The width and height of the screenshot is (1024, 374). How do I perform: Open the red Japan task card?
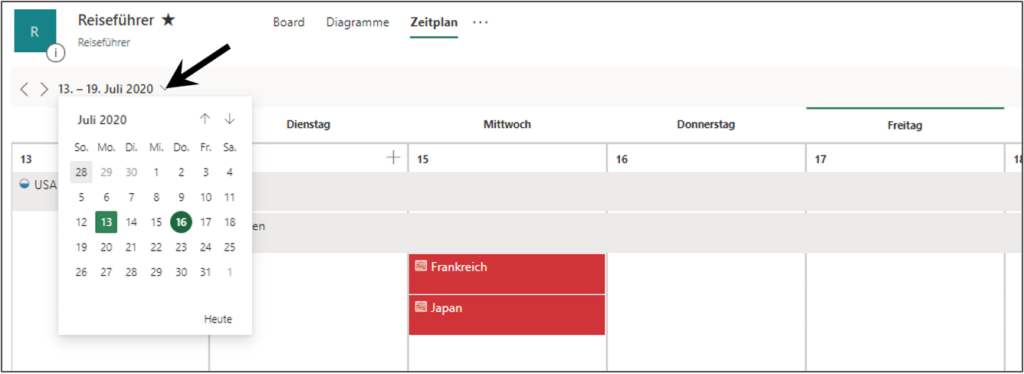coord(507,315)
